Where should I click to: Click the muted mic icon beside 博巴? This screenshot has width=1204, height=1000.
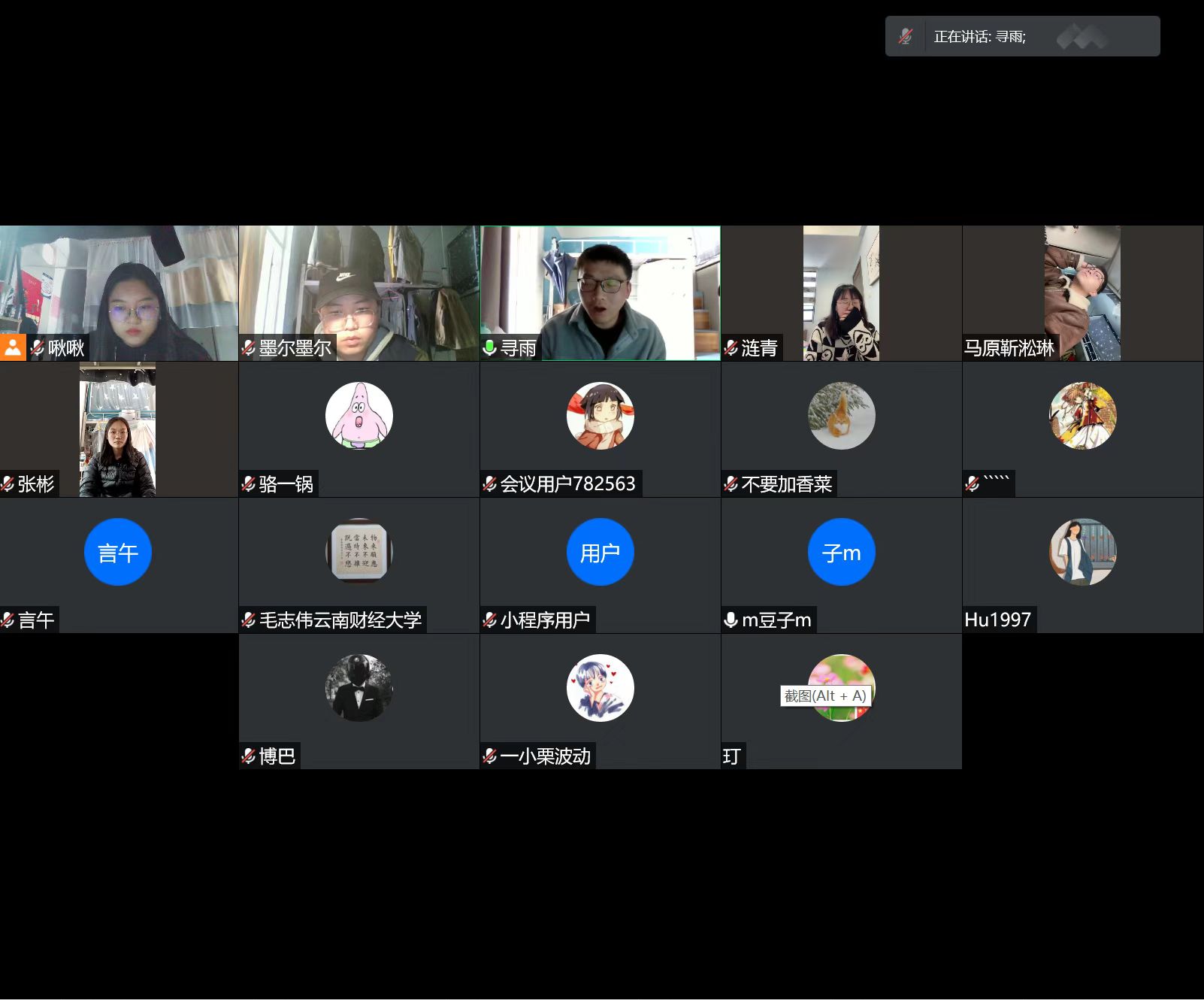248,756
